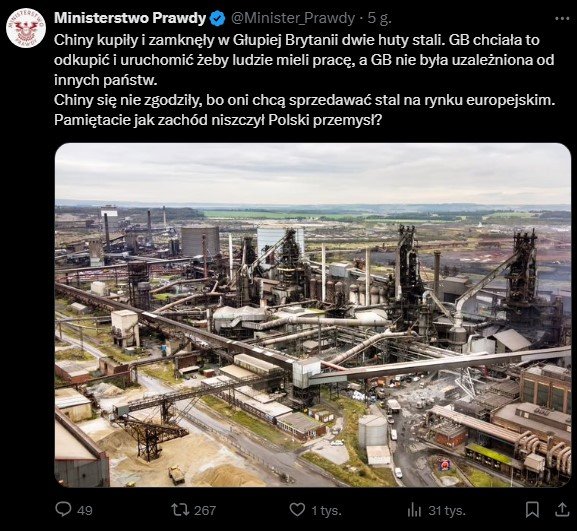
Task: Share post with upload arrow icon
Action: [x=562, y=510]
